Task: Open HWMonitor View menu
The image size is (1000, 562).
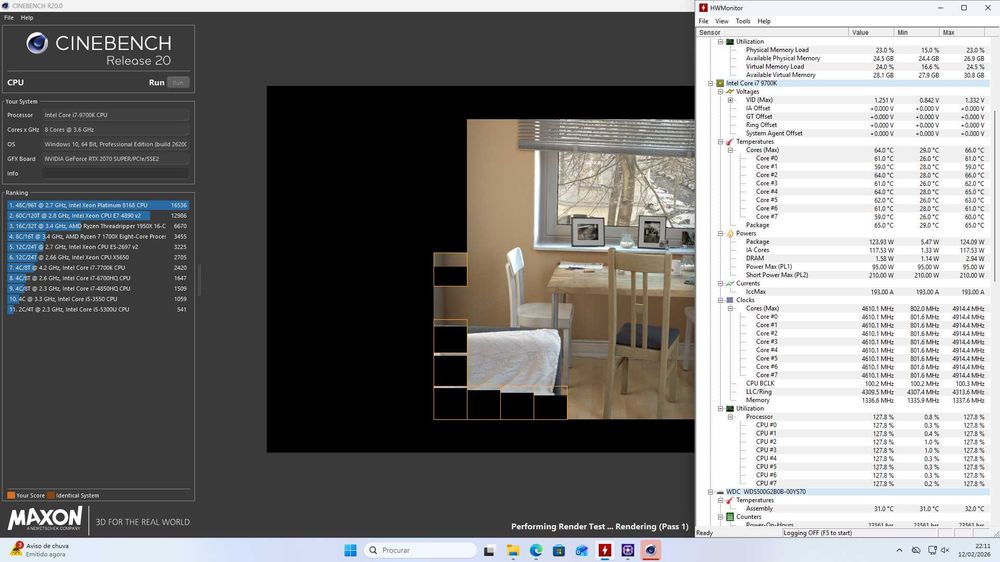Action: pos(722,21)
